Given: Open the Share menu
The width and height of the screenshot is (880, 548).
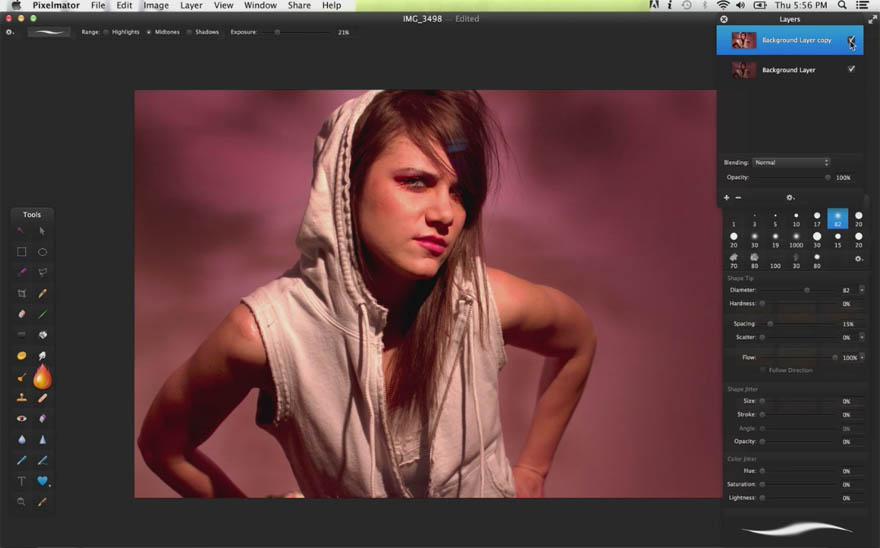Looking at the screenshot, I should tap(299, 5).
